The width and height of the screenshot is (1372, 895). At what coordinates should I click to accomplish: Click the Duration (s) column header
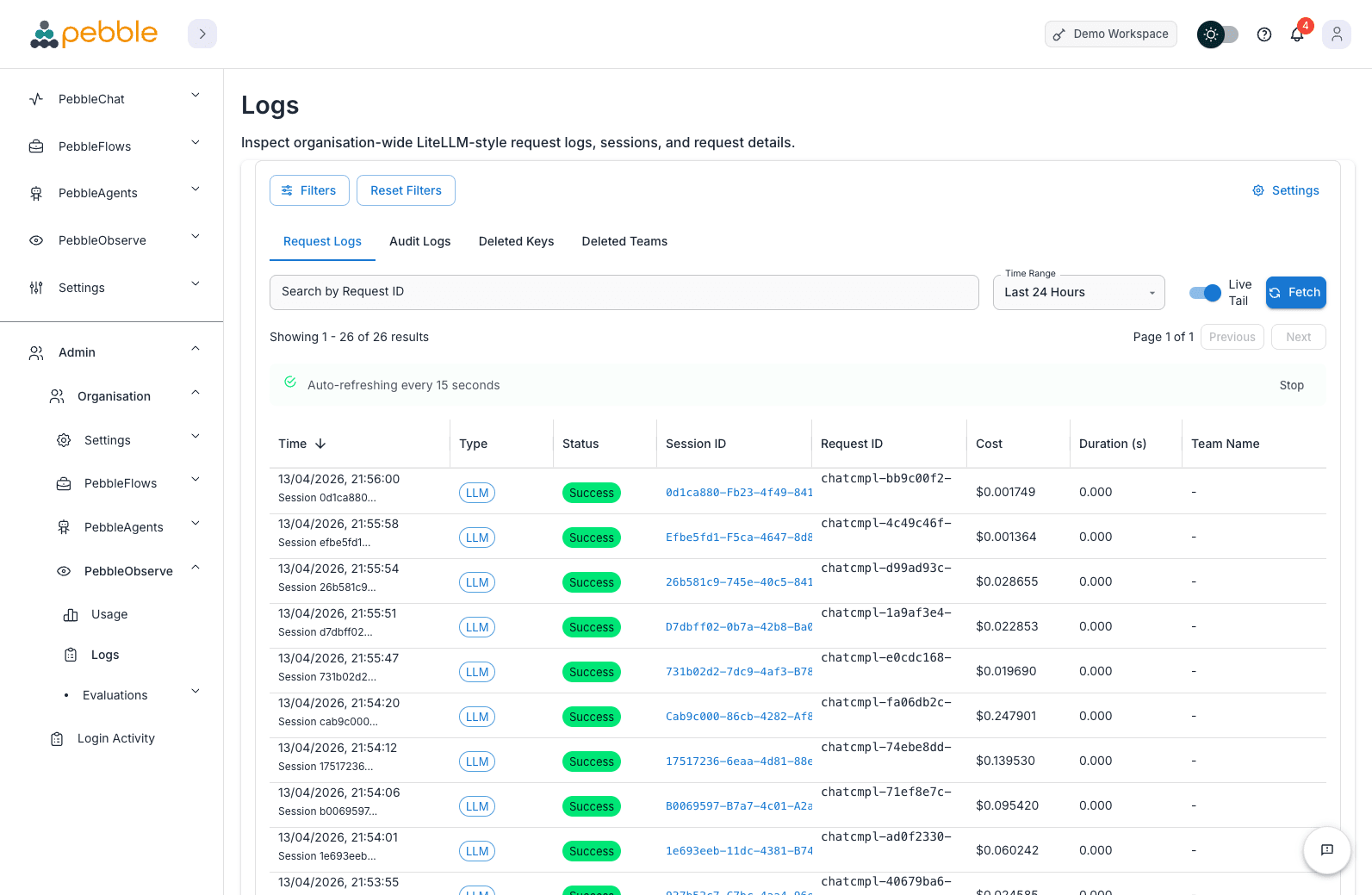[x=1113, y=444]
